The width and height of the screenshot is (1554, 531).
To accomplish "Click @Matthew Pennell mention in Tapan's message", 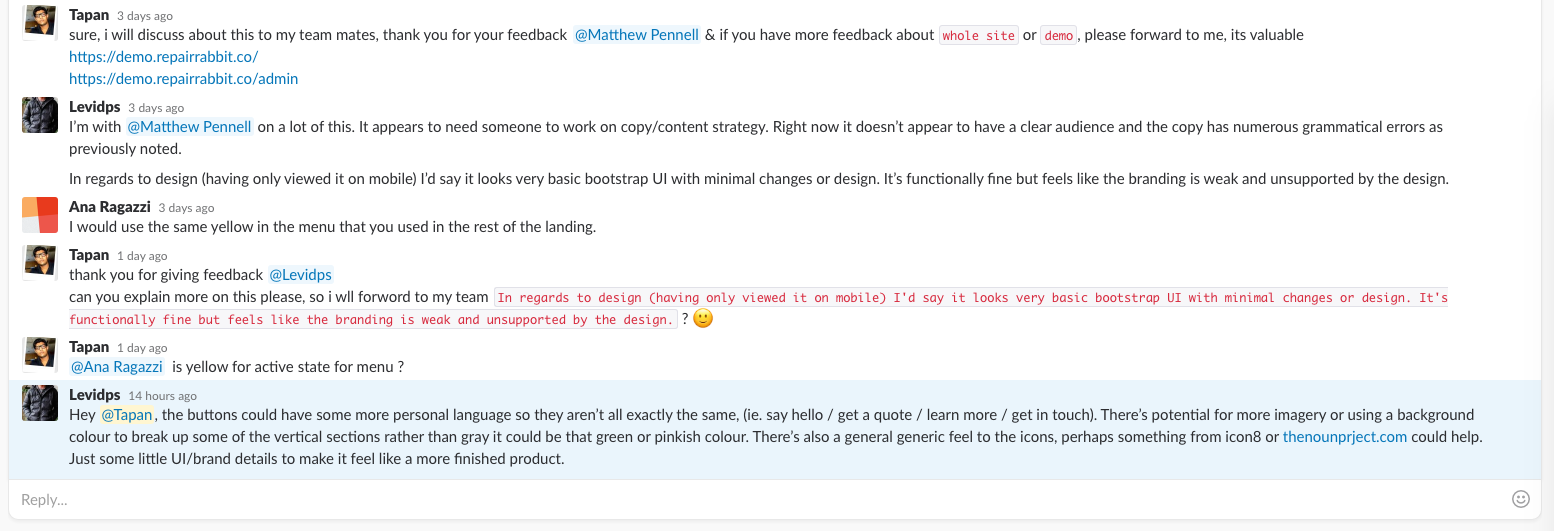I will click(x=637, y=35).
